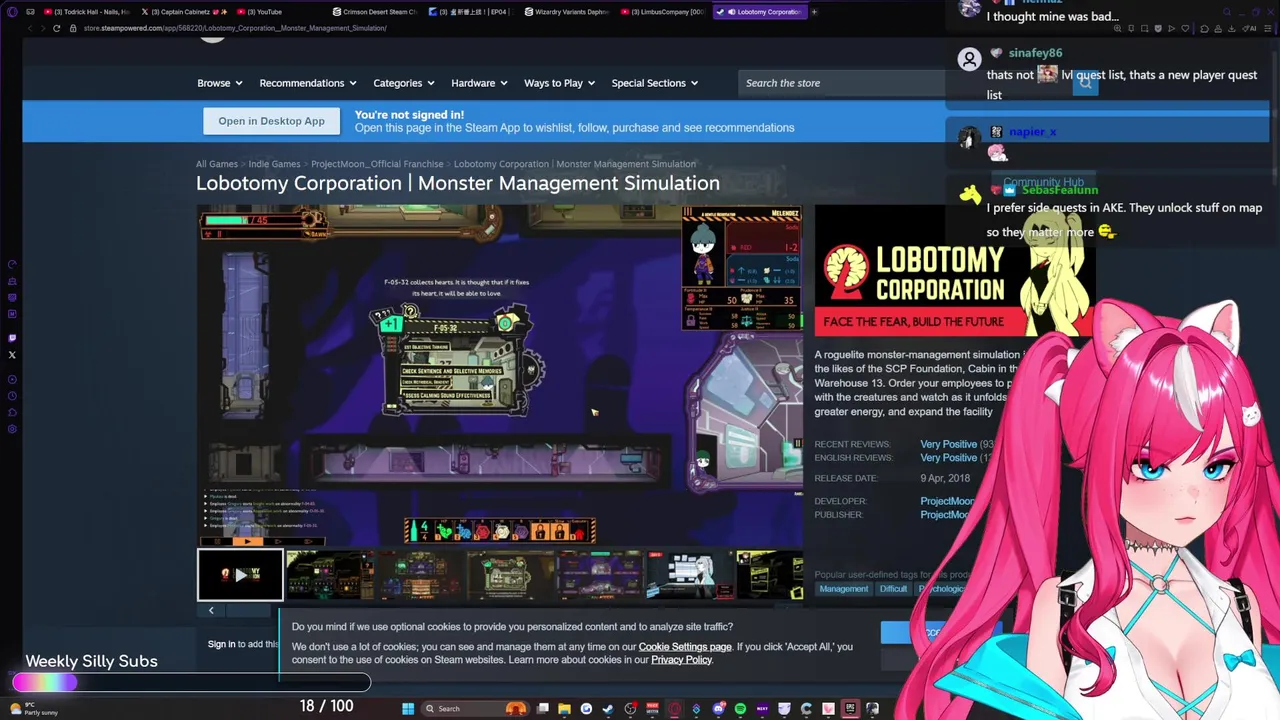Switch to the Todrick Hall browser tab
The height and width of the screenshot is (720, 1280).
(x=87, y=12)
